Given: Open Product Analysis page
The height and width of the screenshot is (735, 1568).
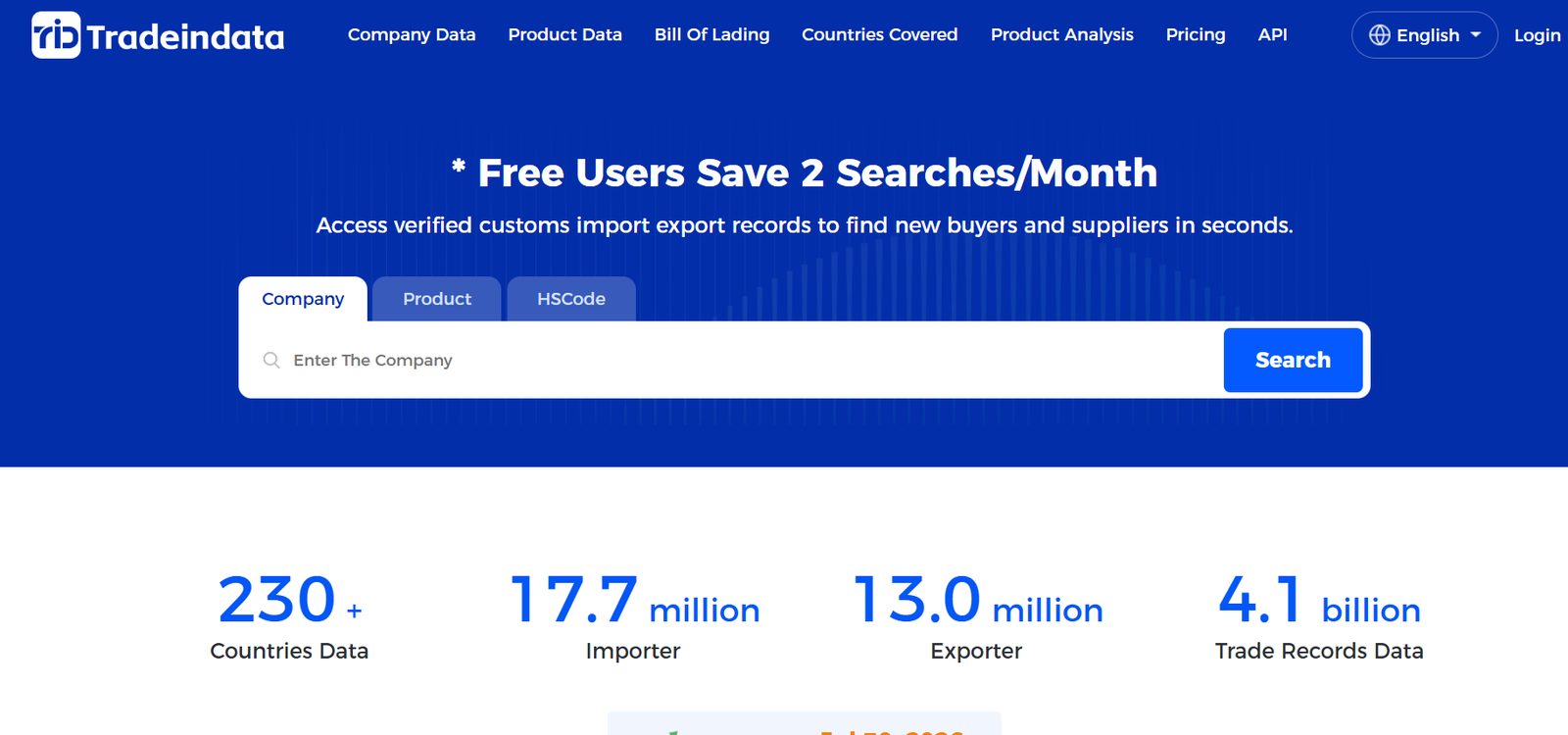Looking at the screenshot, I should 1061,34.
